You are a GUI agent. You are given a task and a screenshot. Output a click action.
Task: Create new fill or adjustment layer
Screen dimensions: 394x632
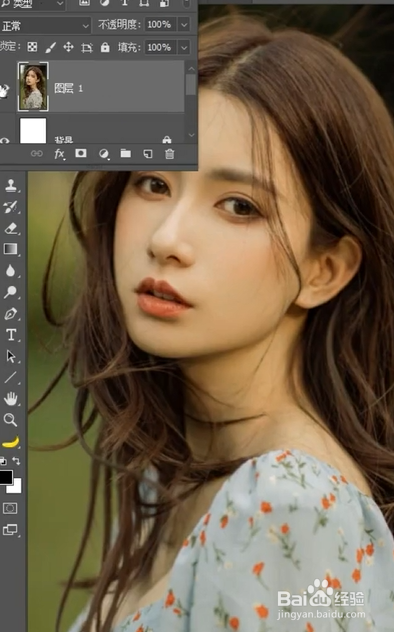tap(104, 154)
